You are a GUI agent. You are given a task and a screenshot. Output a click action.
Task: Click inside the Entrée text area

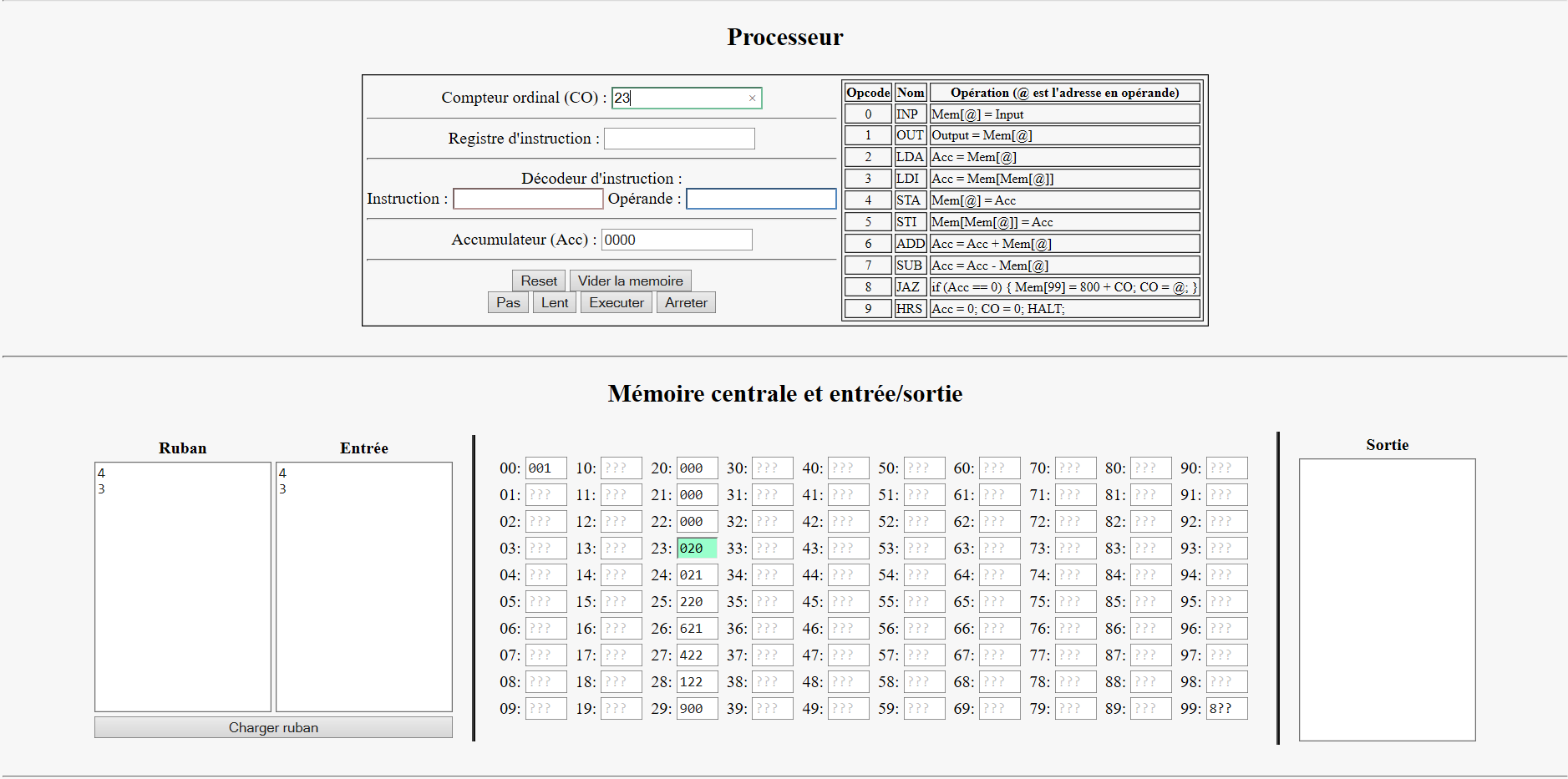tap(364, 587)
